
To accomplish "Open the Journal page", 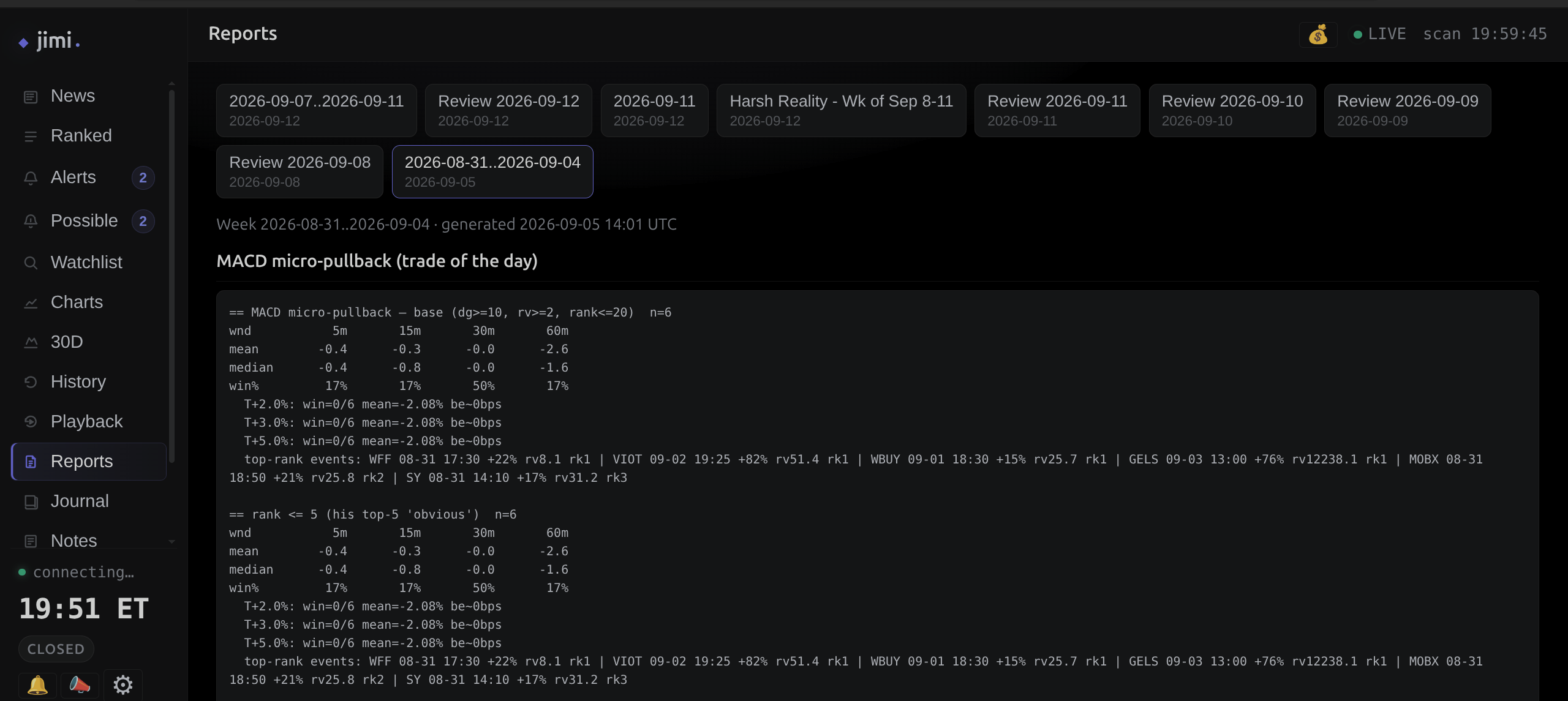I will click(x=88, y=501).
